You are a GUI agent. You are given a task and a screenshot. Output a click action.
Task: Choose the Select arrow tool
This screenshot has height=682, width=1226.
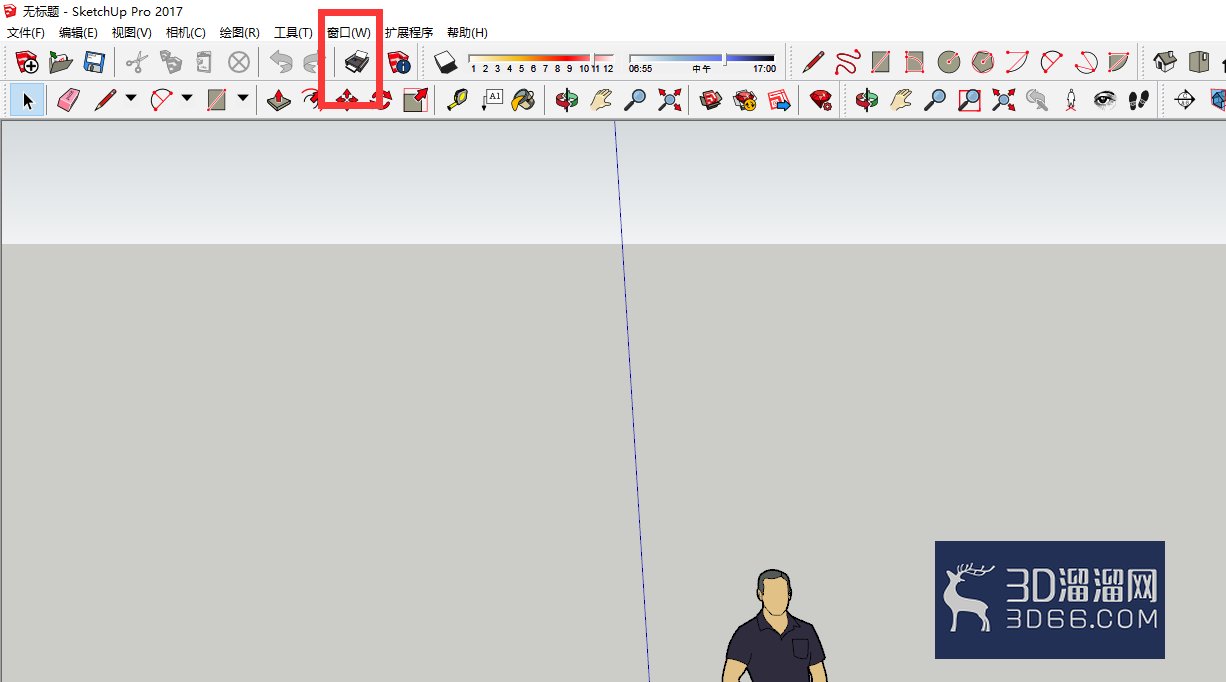tap(28, 100)
